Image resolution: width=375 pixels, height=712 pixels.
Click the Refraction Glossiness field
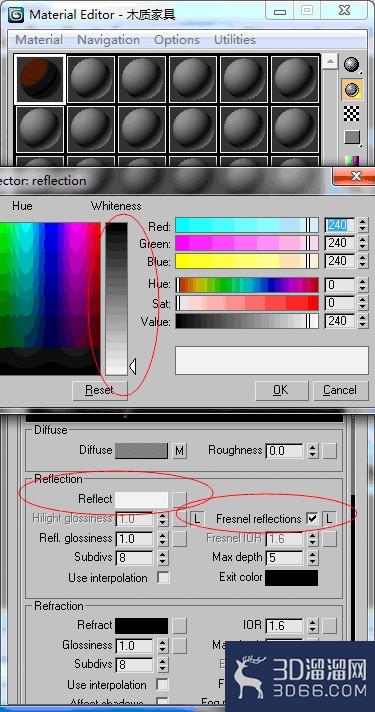[x=135, y=645]
